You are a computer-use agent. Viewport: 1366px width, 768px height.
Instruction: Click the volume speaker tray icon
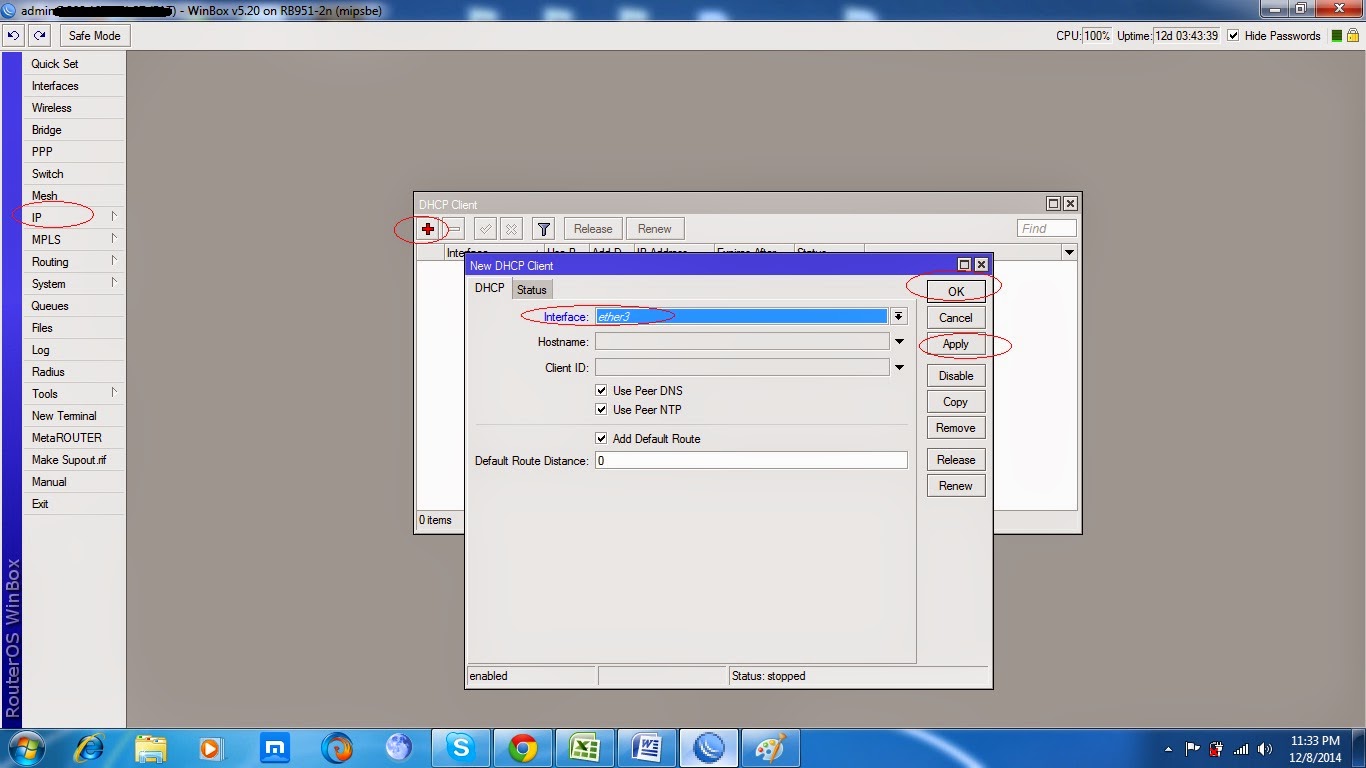[x=1265, y=748]
